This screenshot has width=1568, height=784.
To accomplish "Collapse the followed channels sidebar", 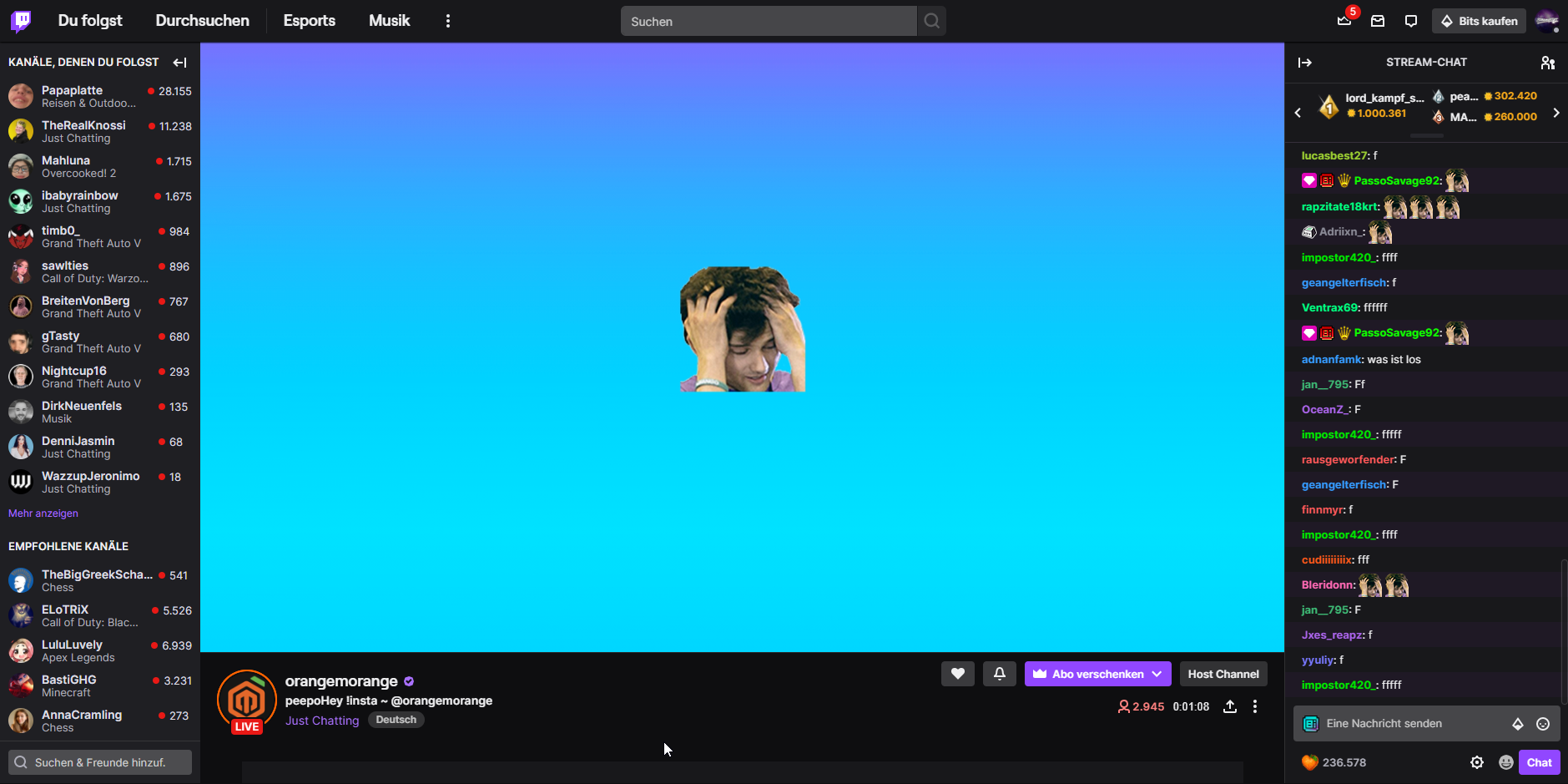I will click(179, 63).
